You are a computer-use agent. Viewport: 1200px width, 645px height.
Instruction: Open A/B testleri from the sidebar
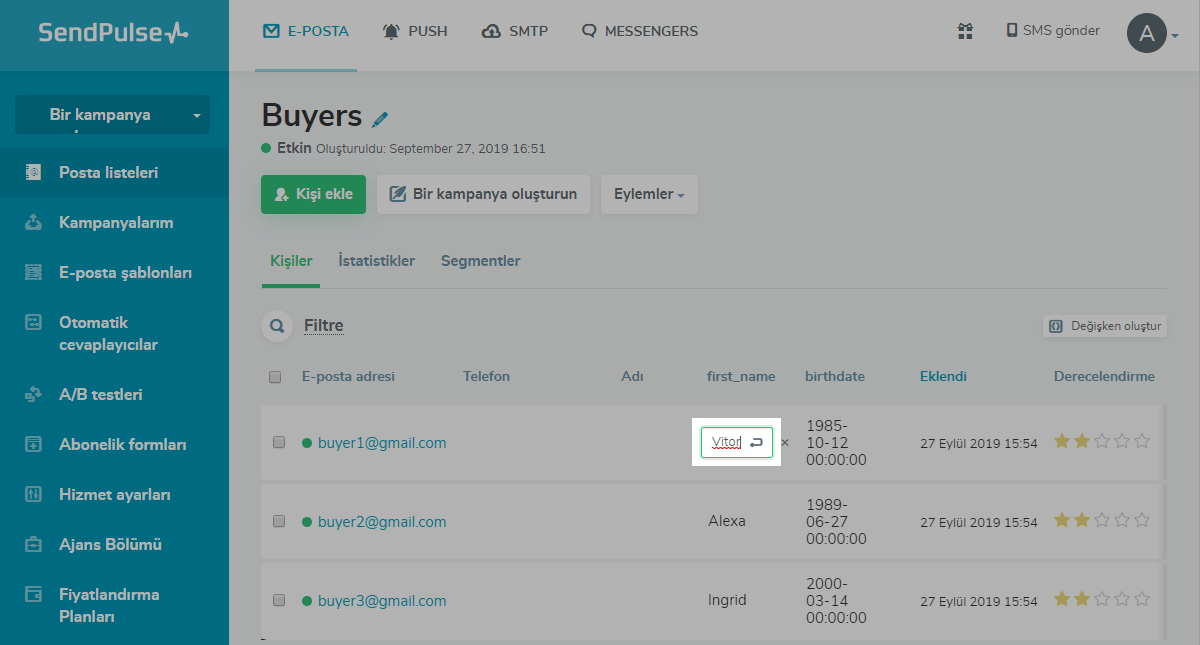point(100,395)
